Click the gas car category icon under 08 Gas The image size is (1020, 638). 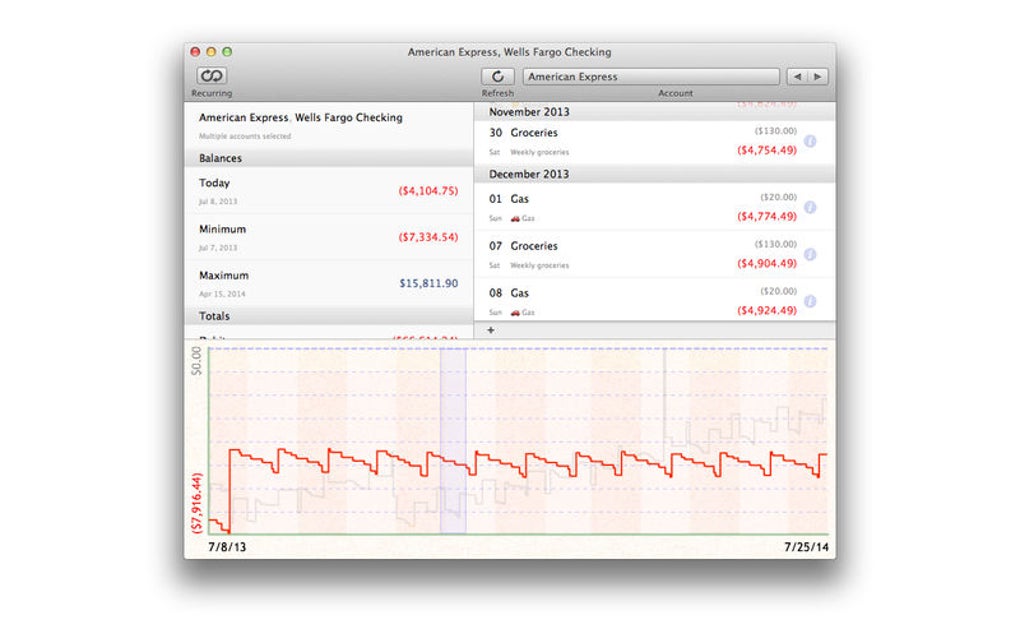point(515,313)
